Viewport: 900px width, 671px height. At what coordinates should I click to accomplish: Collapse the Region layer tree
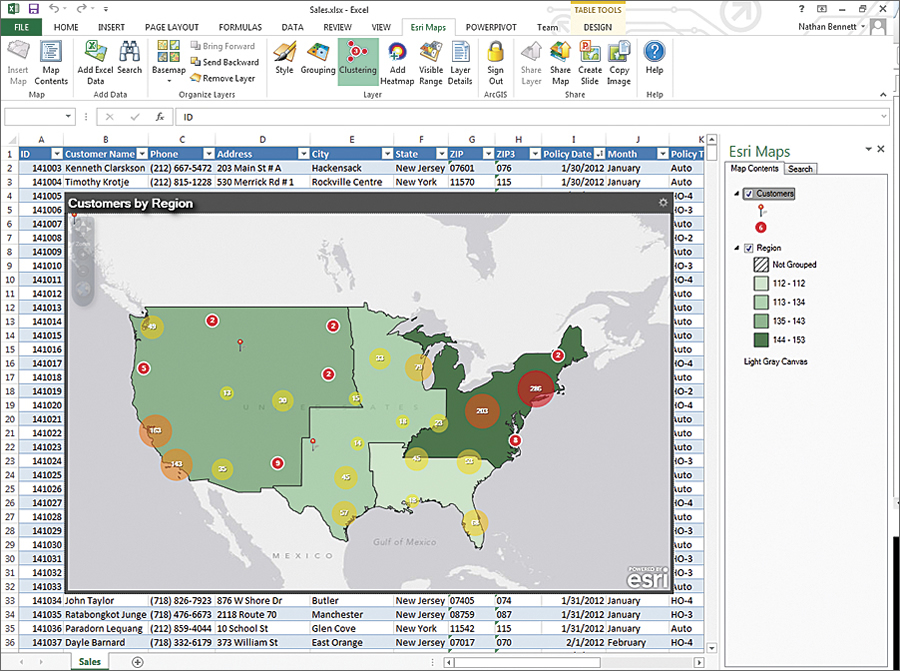coord(736,248)
